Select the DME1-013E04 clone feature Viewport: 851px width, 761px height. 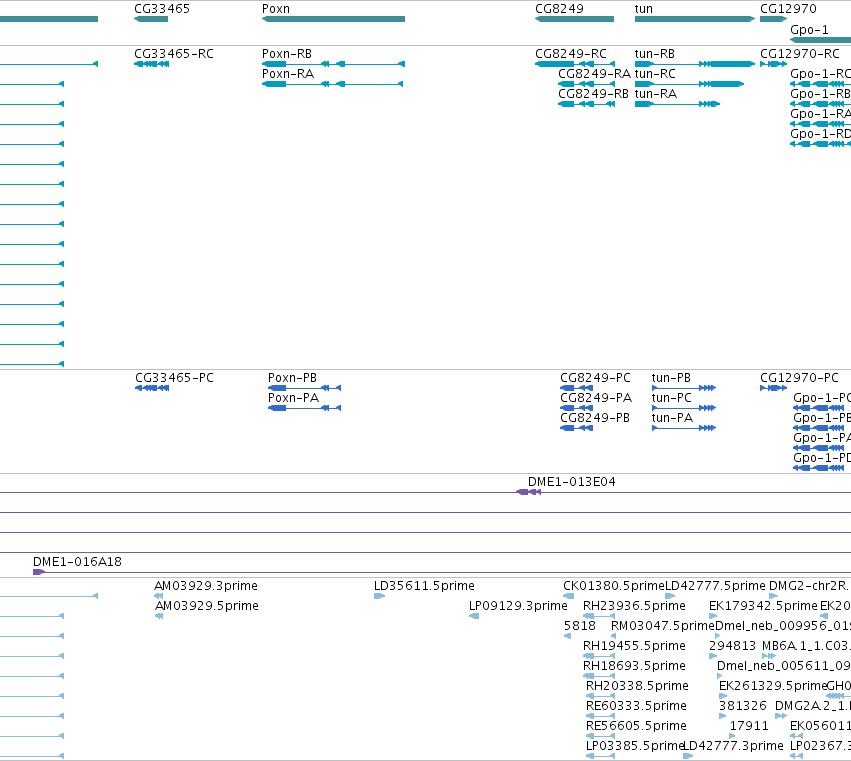pyautogui.click(x=528, y=492)
